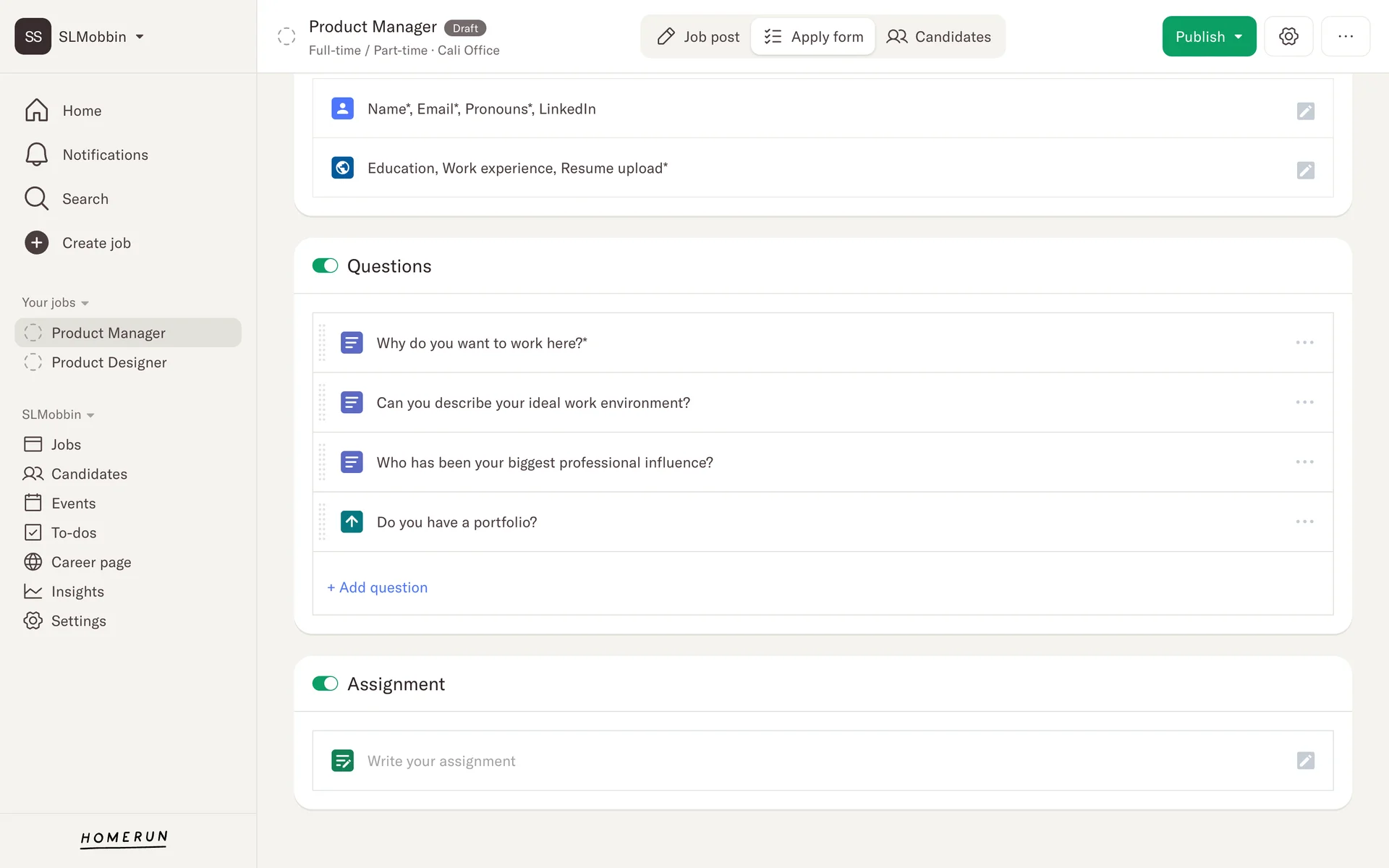Switch to the Job post tab
1389x868 pixels.
[x=697, y=36]
